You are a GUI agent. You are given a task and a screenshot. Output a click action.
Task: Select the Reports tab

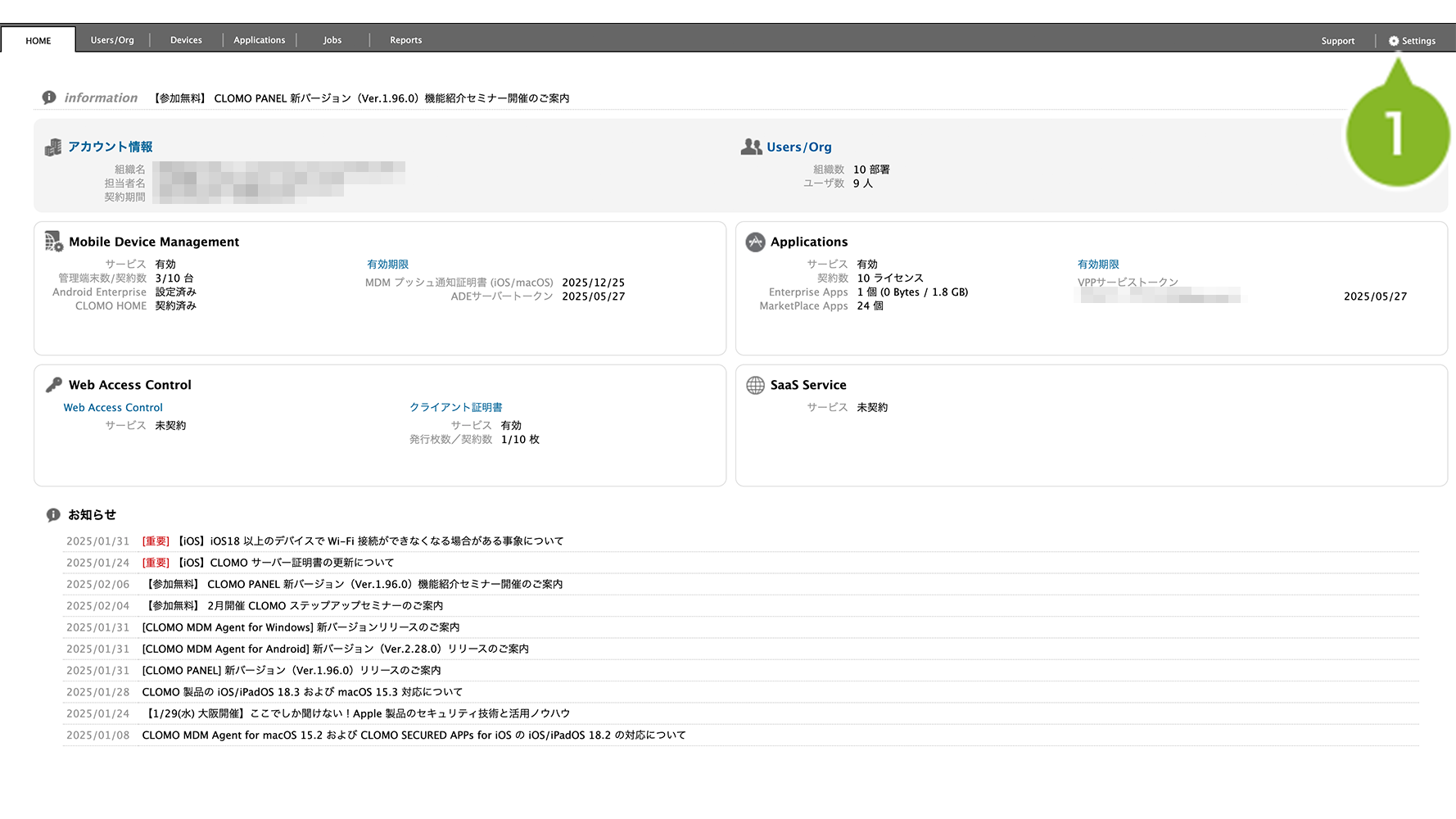[405, 40]
